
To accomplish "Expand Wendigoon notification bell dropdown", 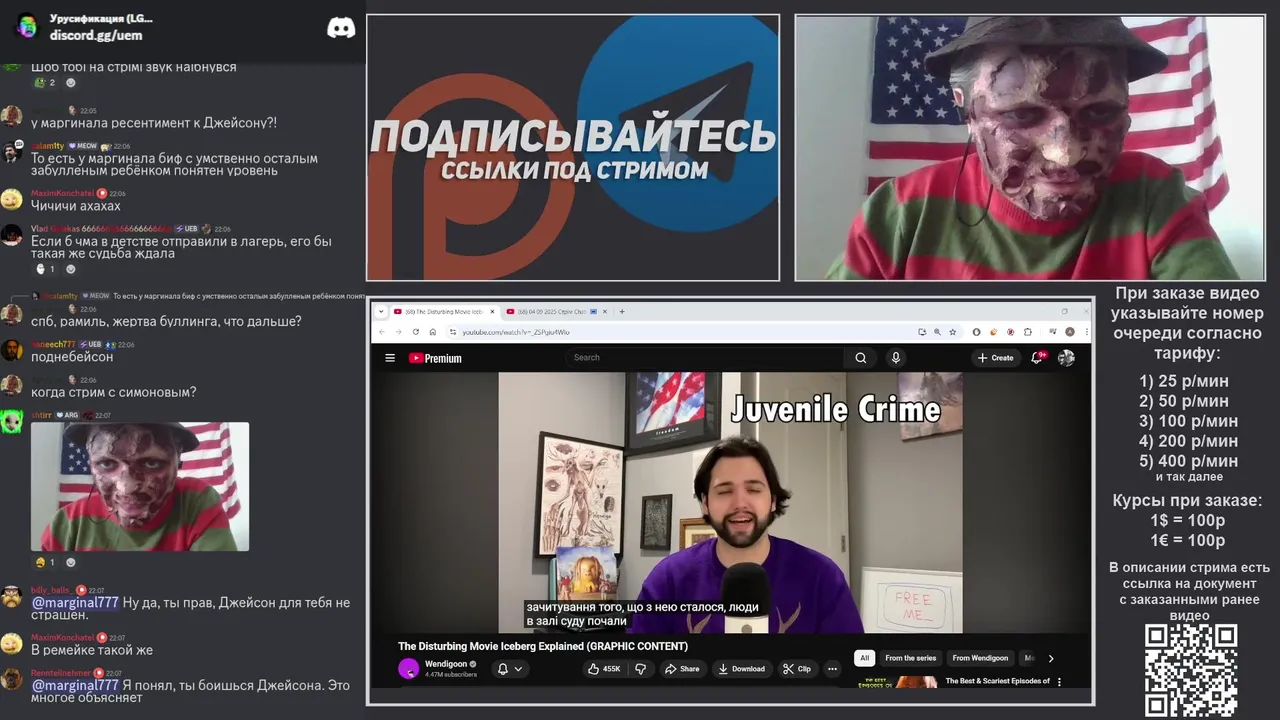I will pyautogui.click(x=510, y=669).
